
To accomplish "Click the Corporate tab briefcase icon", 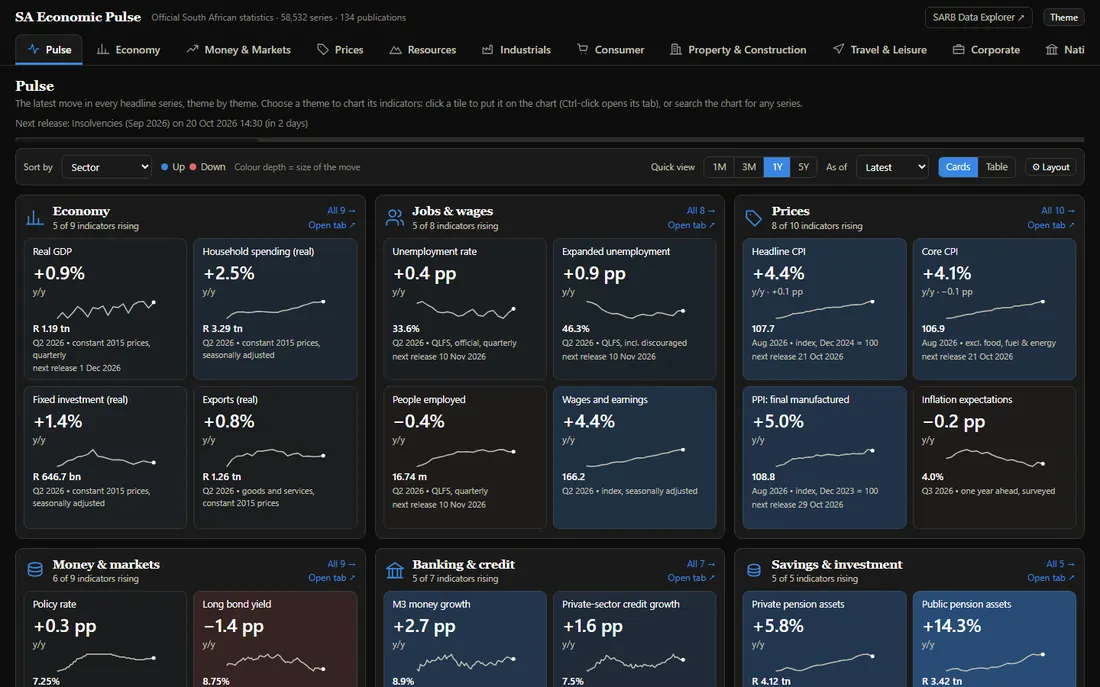I will point(958,49).
